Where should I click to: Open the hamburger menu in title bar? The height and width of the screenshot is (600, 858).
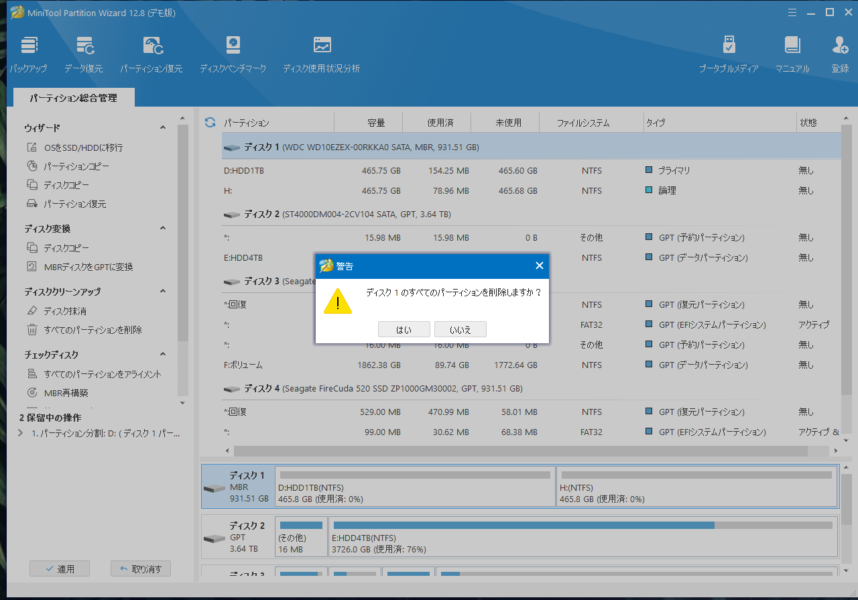pos(792,13)
